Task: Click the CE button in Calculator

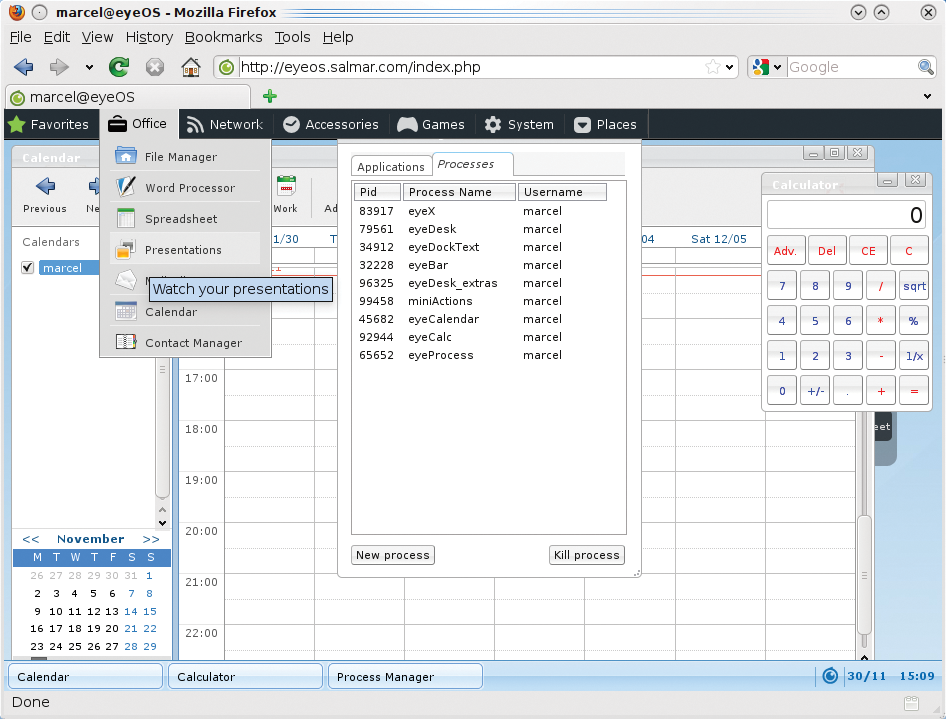Action: [868, 250]
